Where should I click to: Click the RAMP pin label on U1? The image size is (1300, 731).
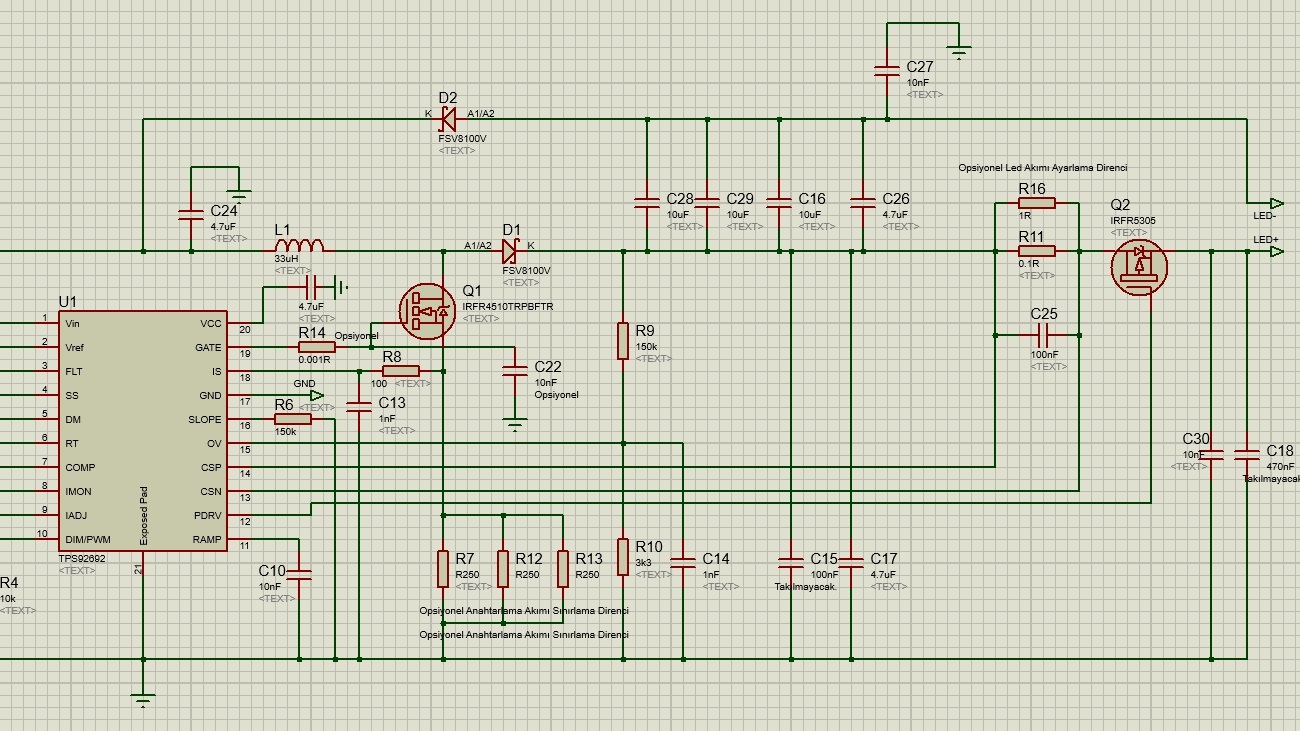coord(207,540)
